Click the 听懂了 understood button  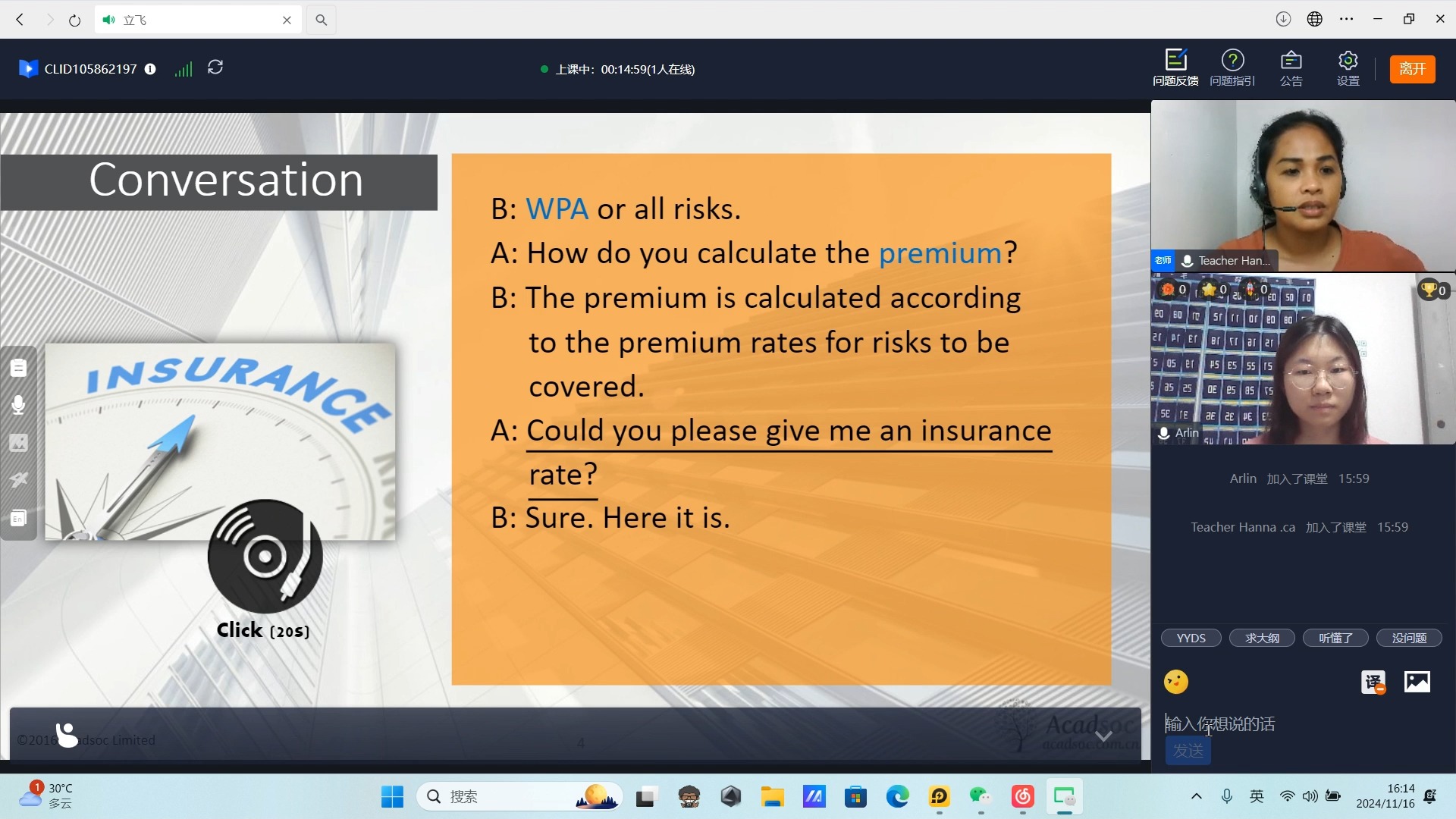click(x=1336, y=638)
